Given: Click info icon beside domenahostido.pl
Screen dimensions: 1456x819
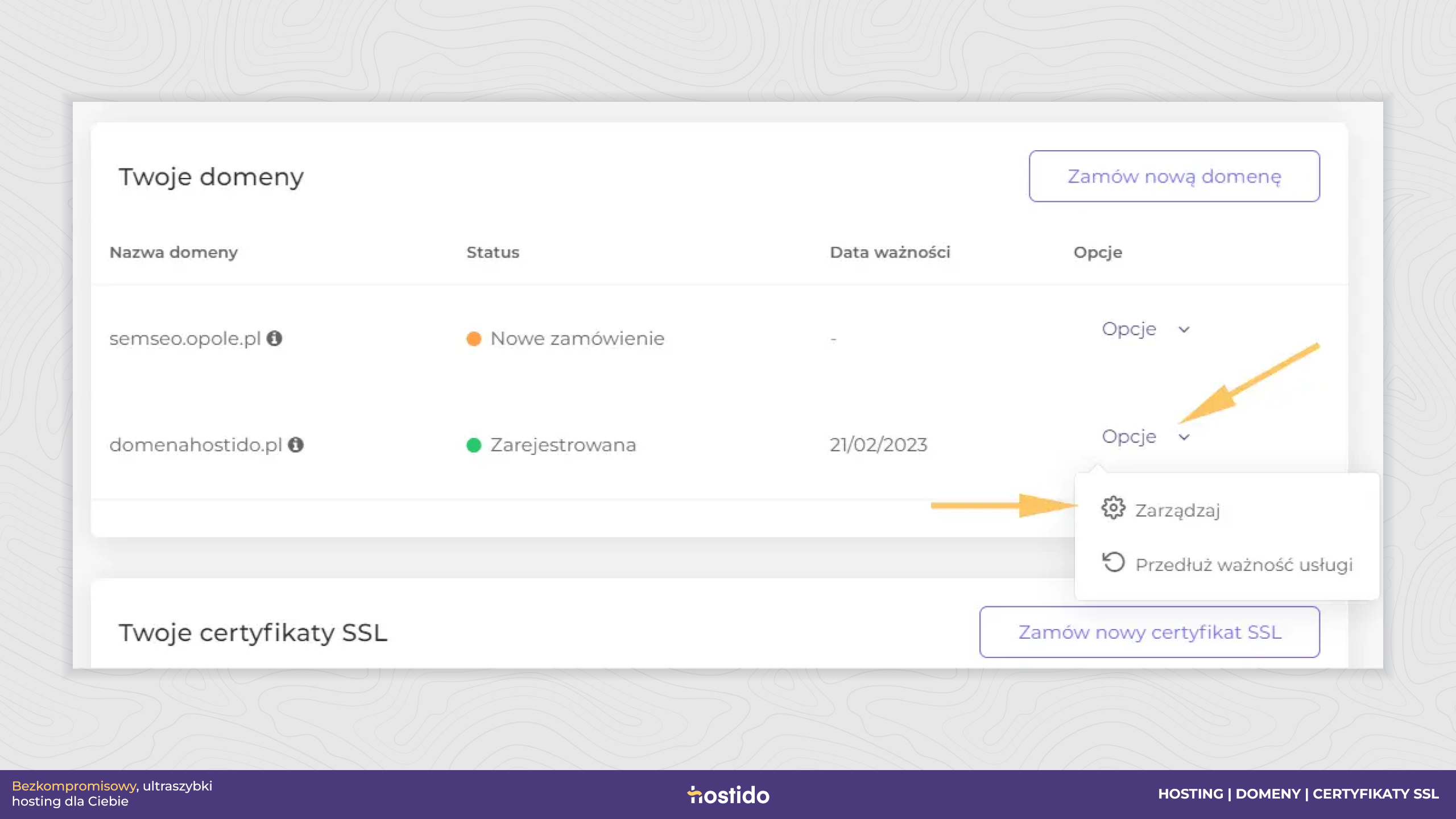Looking at the screenshot, I should tap(296, 444).
